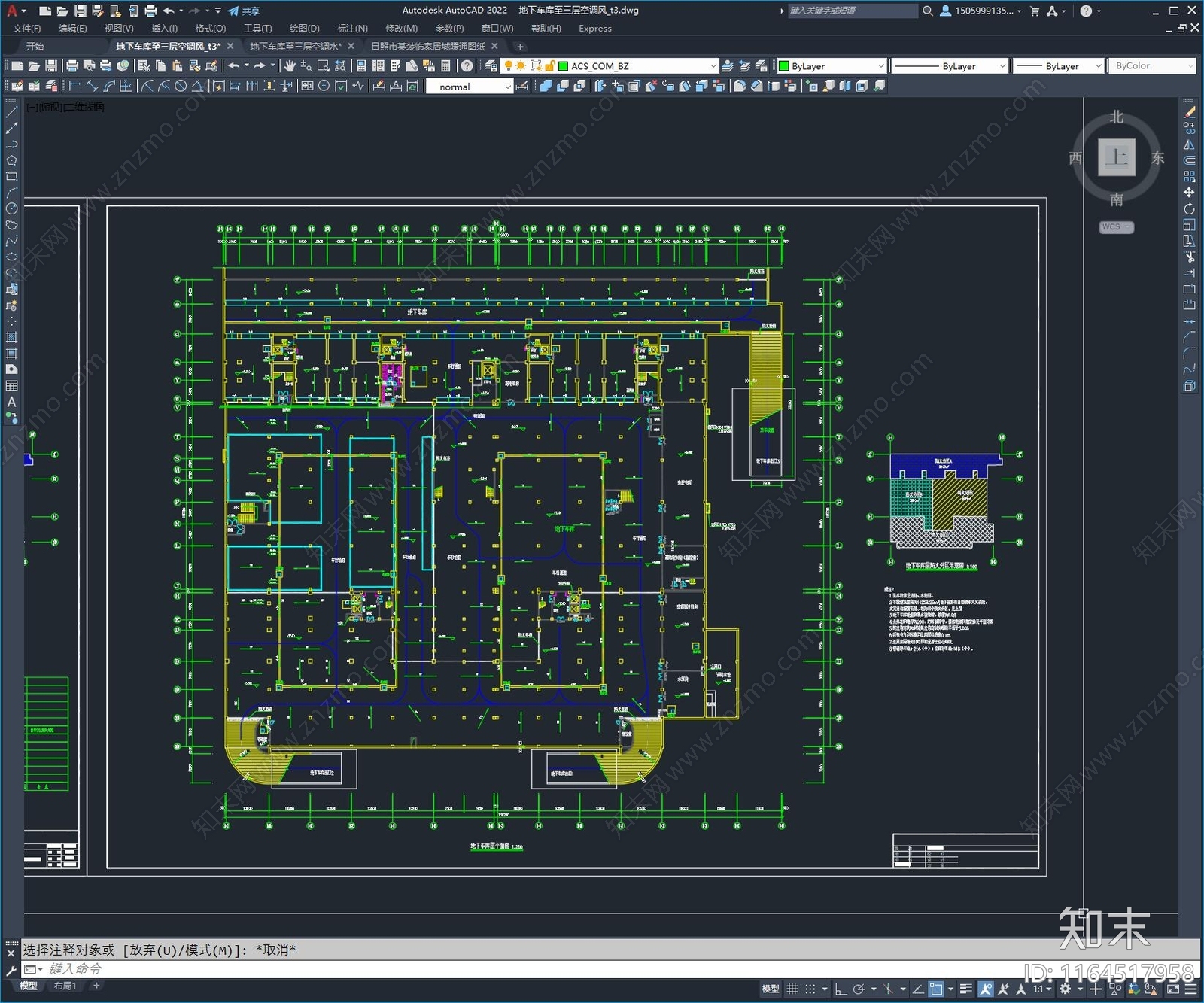The height and width of the screenshot is (1003, 1204).
Task: Click the Undo arrow in standard toolbar
Action: click(x=234, y=66)
